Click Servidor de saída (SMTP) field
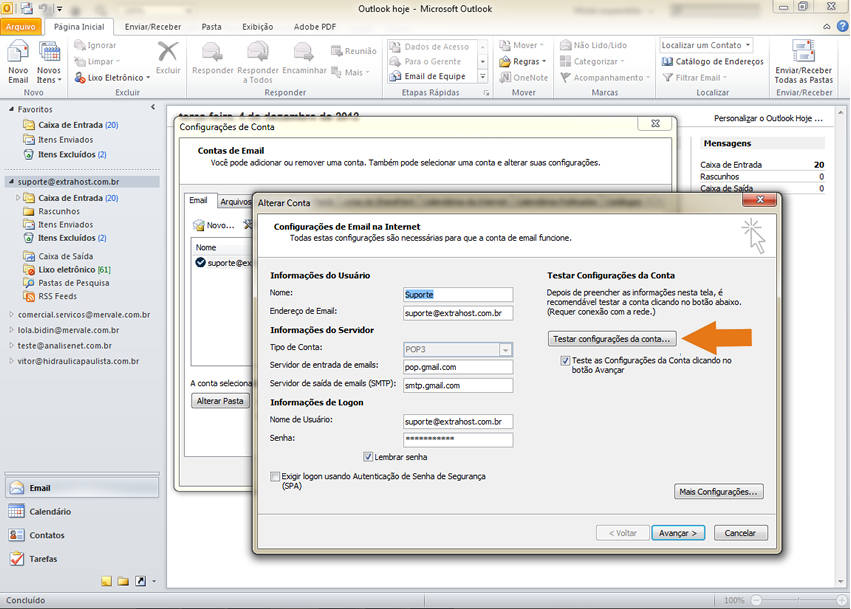 pos(458,385)
